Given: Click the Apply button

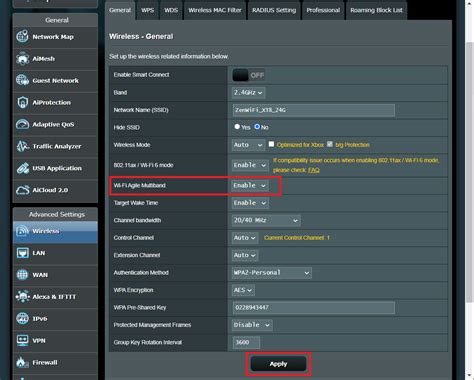Looking at the screenshot, I should pos(278,364).
